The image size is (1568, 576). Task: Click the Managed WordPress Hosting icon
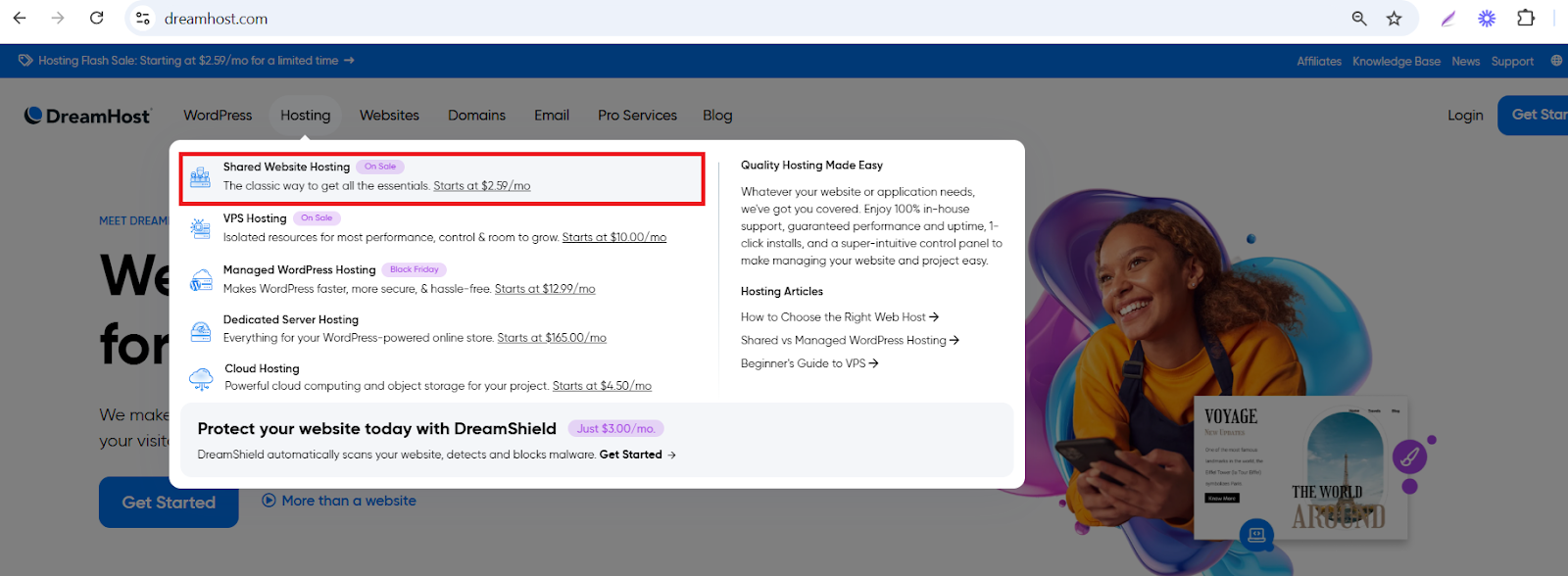[200, 280]
